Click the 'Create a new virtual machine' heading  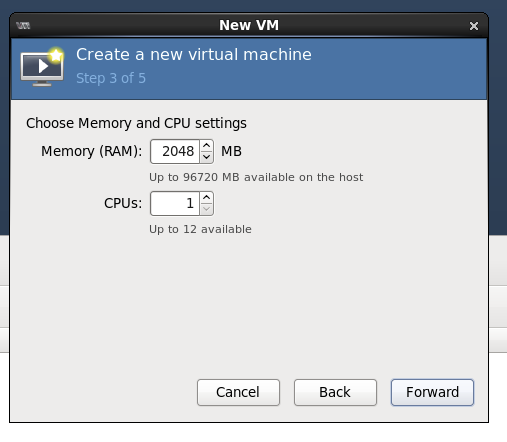[x=194, y=54]
